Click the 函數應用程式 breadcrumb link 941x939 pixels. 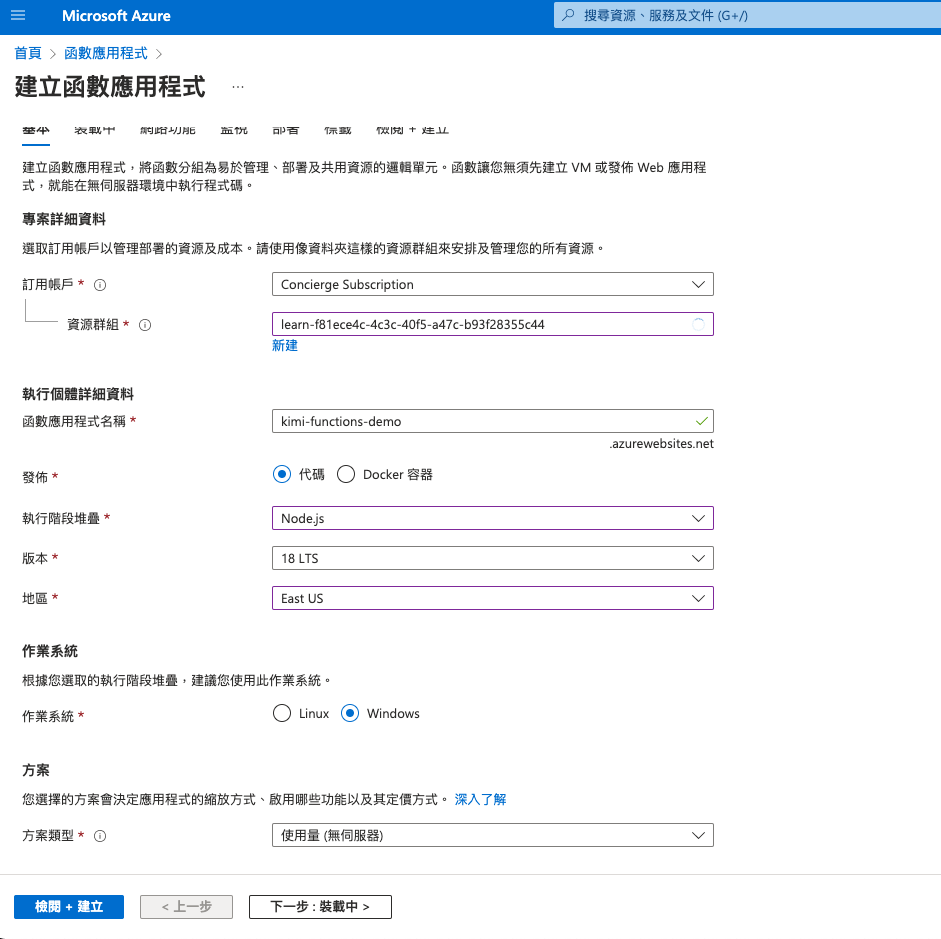point(106,53)
